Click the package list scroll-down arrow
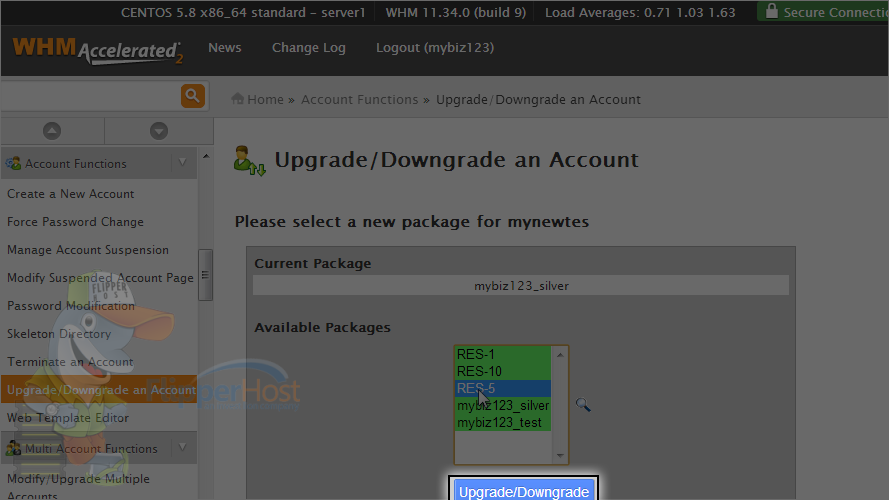 tap(560, 455)
